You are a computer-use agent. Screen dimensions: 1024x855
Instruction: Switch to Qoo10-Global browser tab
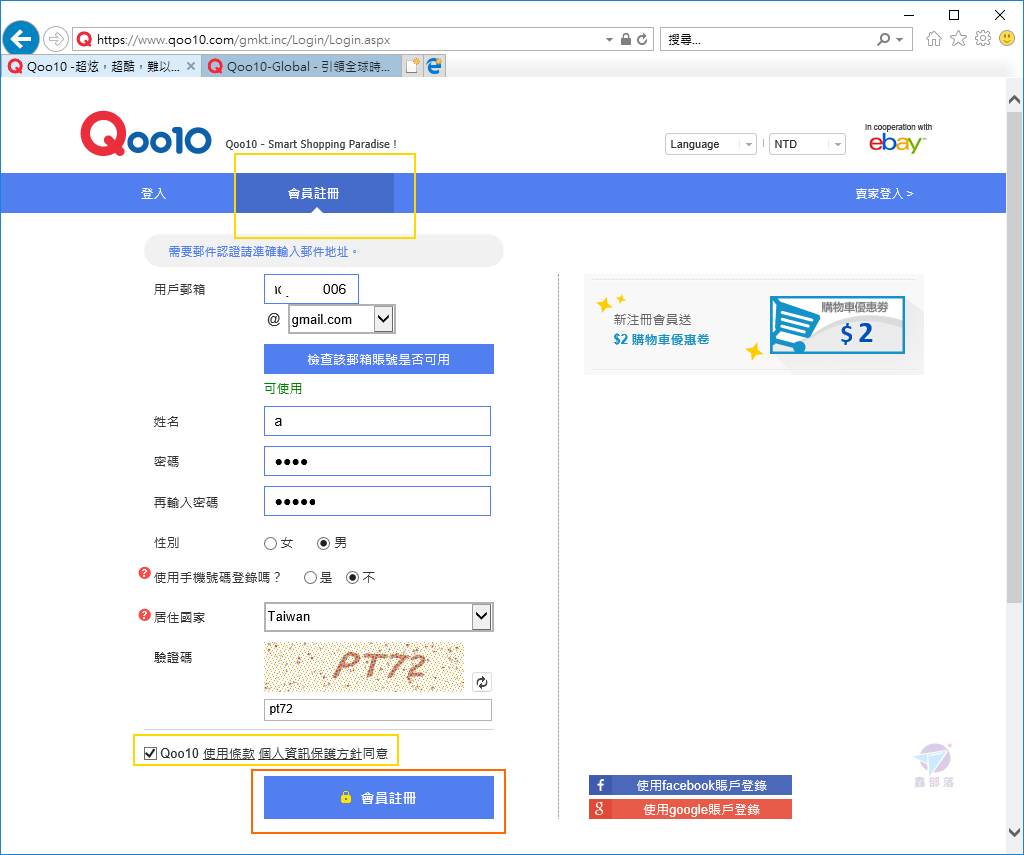[x=301, y=66]
